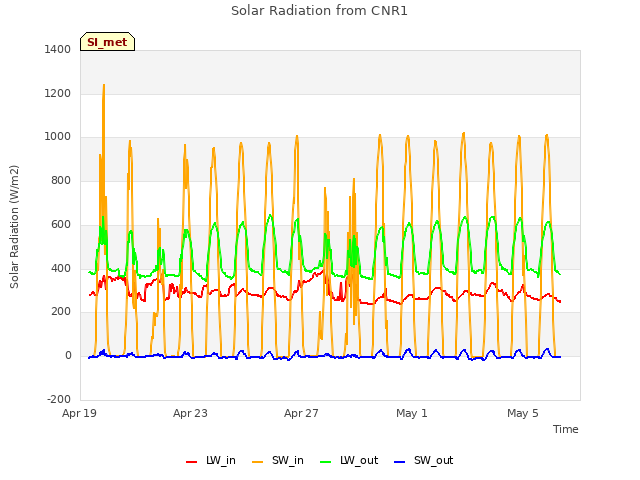The image size is (640, 480).
Task: Click the Apr 27 x-axis tick label
Action: tap(301, 413)
